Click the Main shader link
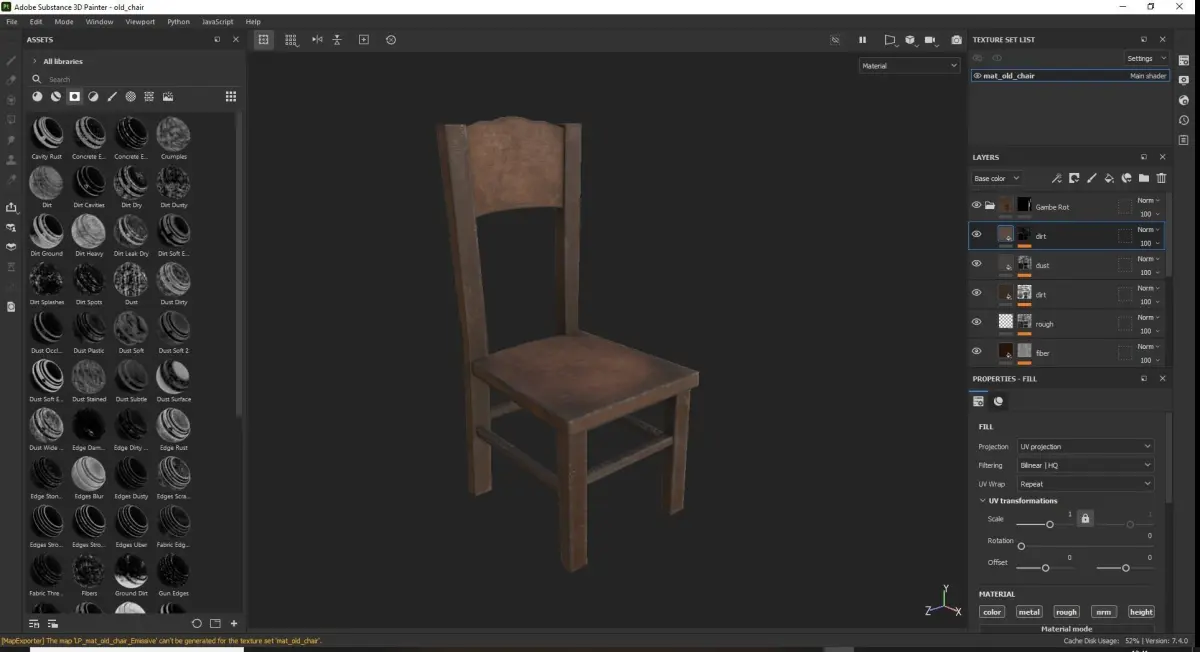Screen dimensions: 1200x652 1148,76
